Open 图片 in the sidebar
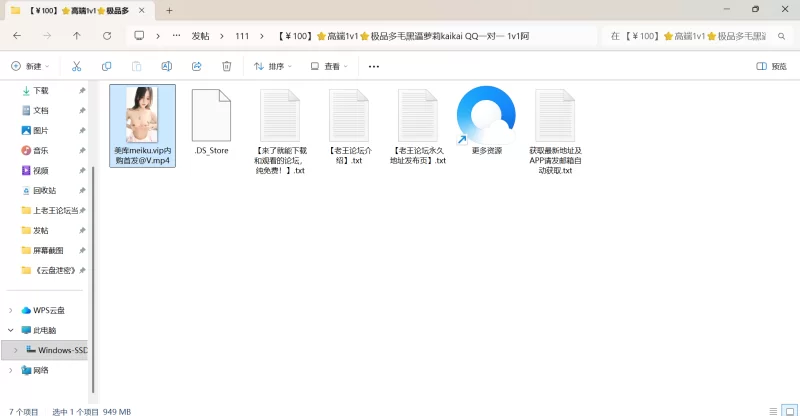 pyautogui.click(x=41, y=130)
